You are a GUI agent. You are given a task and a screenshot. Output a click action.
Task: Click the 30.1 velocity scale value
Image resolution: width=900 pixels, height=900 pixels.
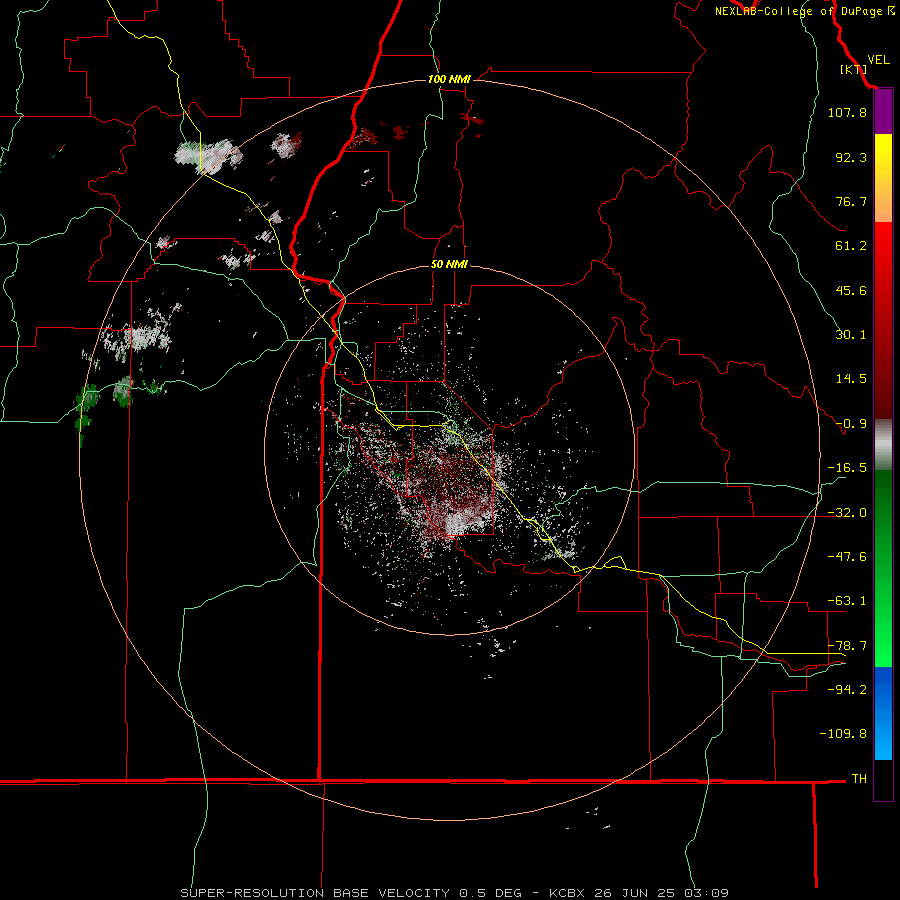tap(851, 335)
